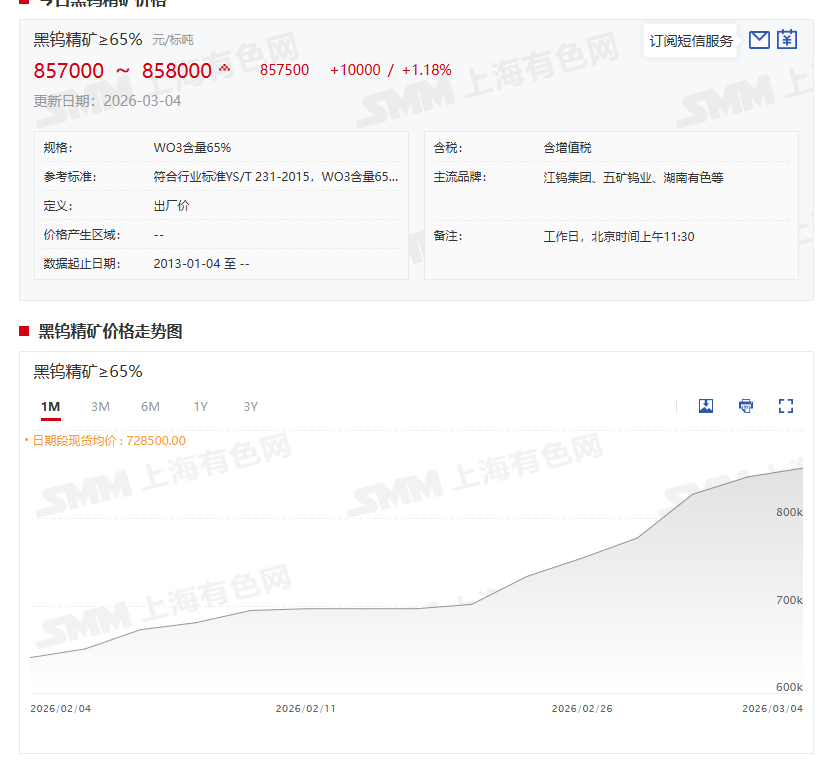Switch chart range to 1M

51,406
